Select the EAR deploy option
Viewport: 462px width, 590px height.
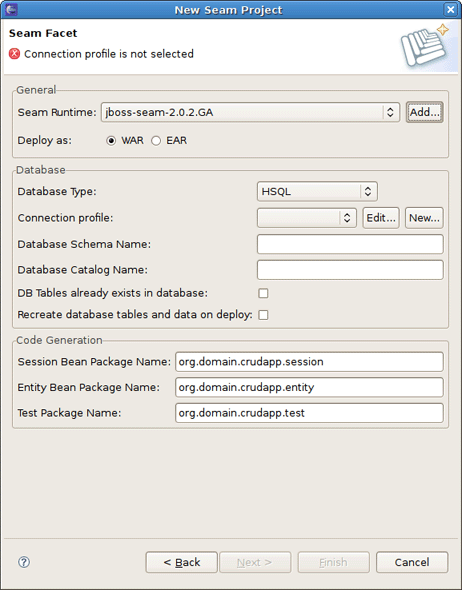coord(156,141)
